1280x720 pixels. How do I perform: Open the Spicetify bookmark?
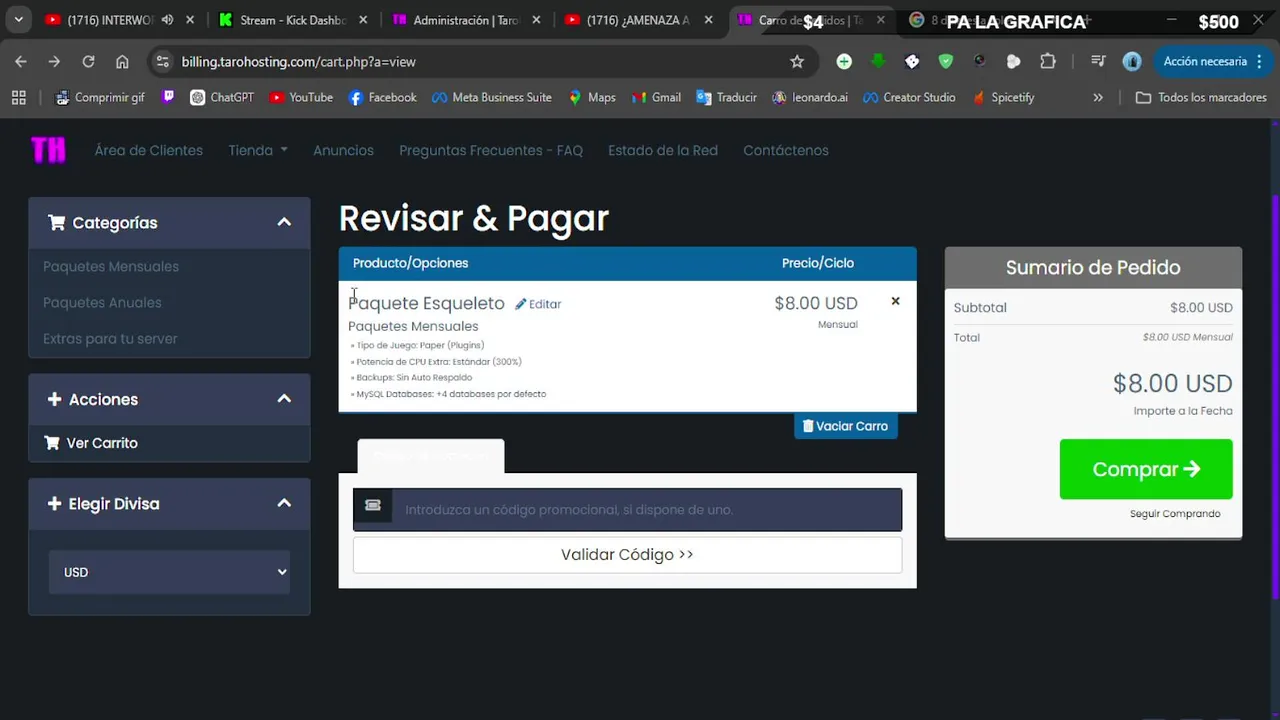coord(1002,97)
